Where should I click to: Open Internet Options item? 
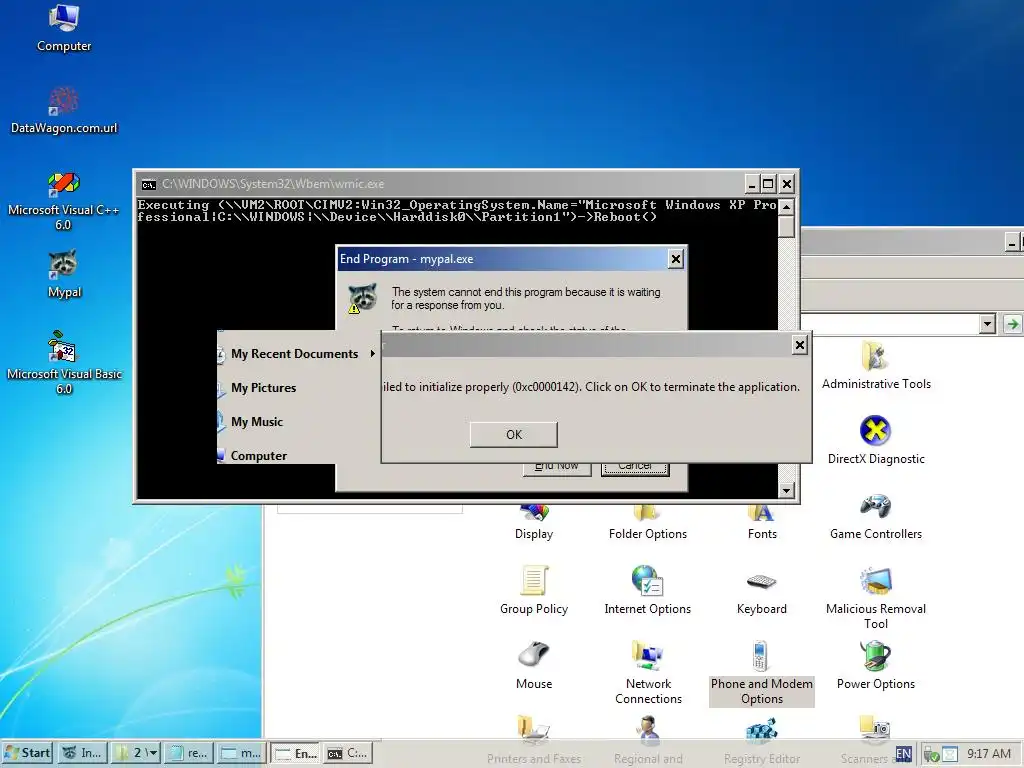[x=647, y=590]
